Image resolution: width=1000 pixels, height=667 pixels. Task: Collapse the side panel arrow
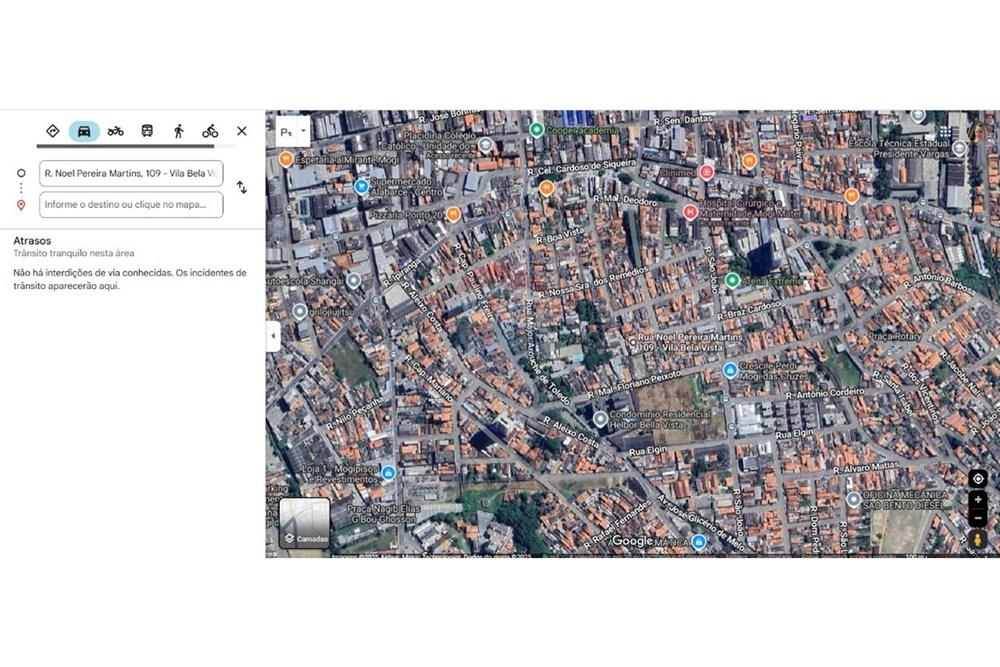(273, 337)
